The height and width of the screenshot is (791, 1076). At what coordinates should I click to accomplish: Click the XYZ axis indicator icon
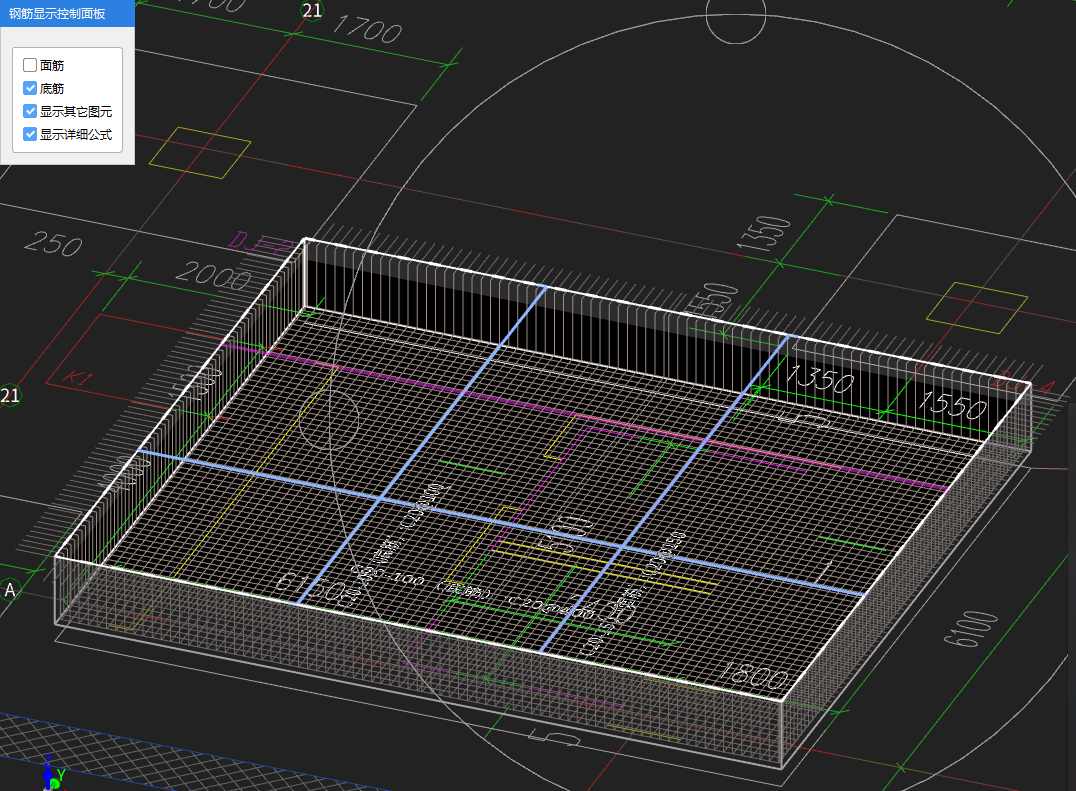[52, 774]
